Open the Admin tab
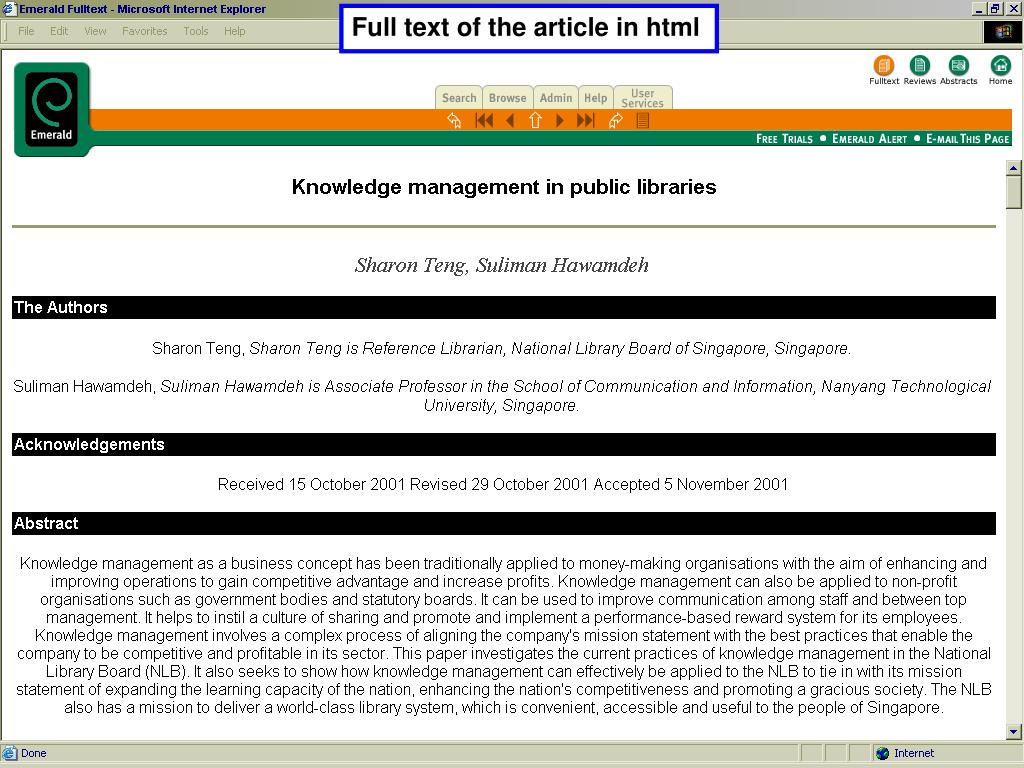This screenshot has height=768, width=1024. pyautogui.click(x=556, y=97)
